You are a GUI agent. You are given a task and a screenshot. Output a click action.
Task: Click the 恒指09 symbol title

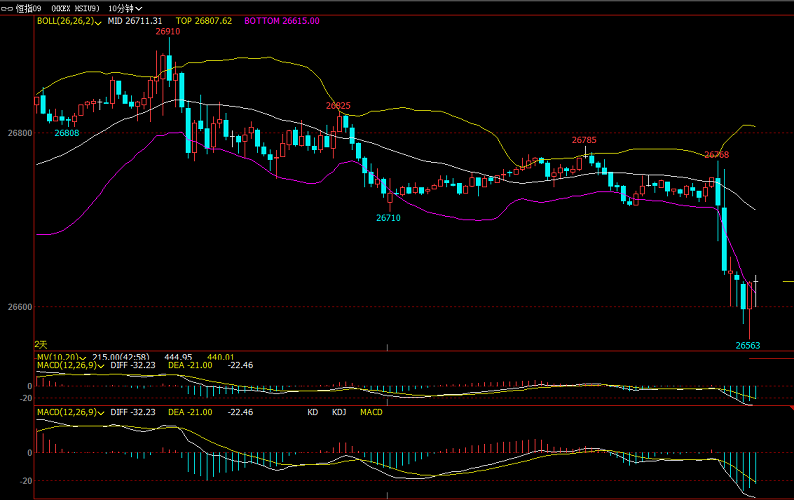click(x=29, y=7)
